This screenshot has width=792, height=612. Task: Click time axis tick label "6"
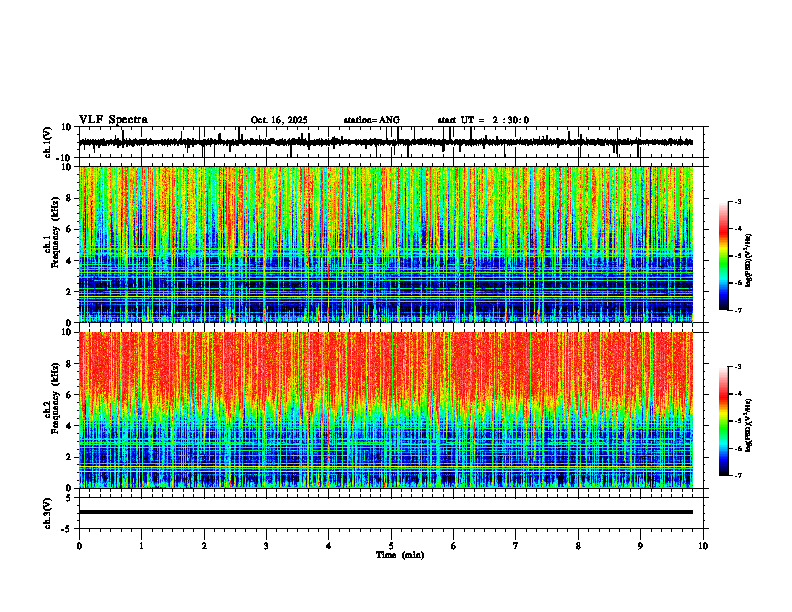pos(454,546)
